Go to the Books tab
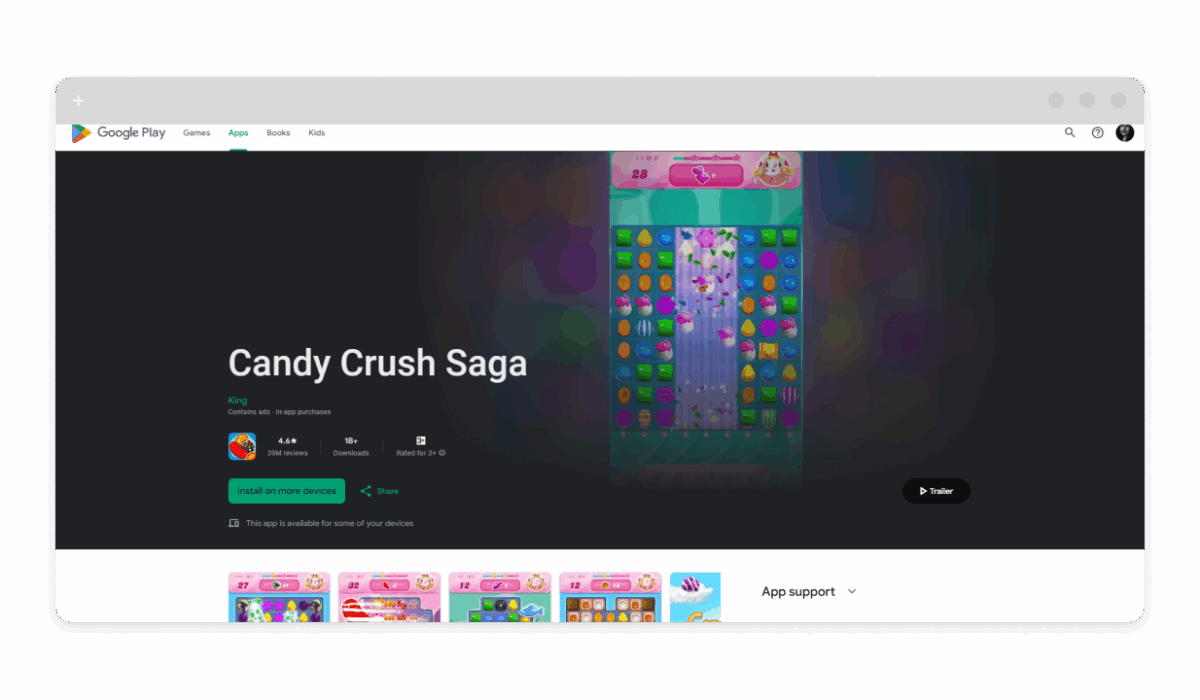 278,133
